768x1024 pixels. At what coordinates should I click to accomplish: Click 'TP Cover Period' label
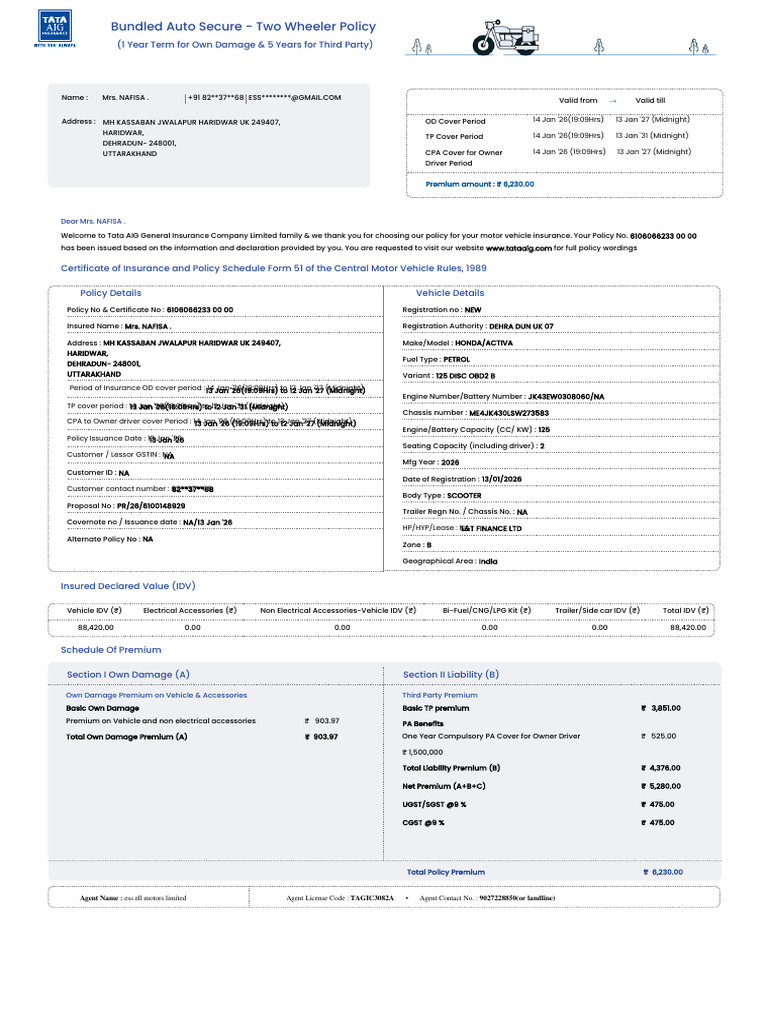[454, 136]
